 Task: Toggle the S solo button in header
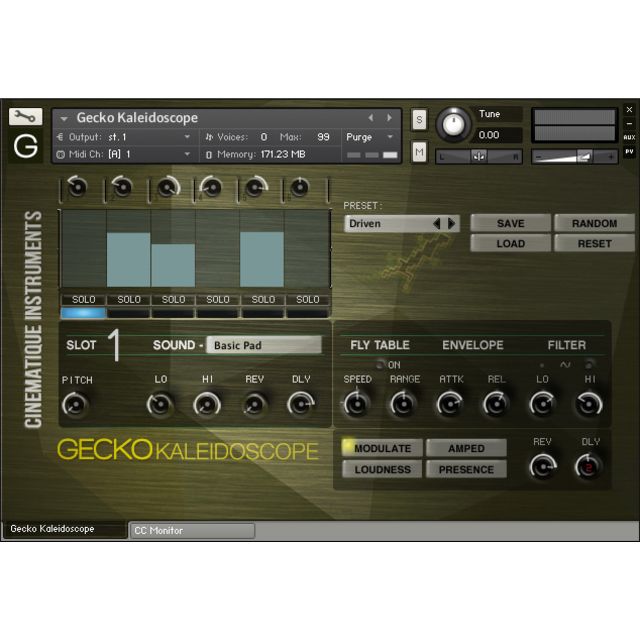pyautogui.click(x=419, y=120)
